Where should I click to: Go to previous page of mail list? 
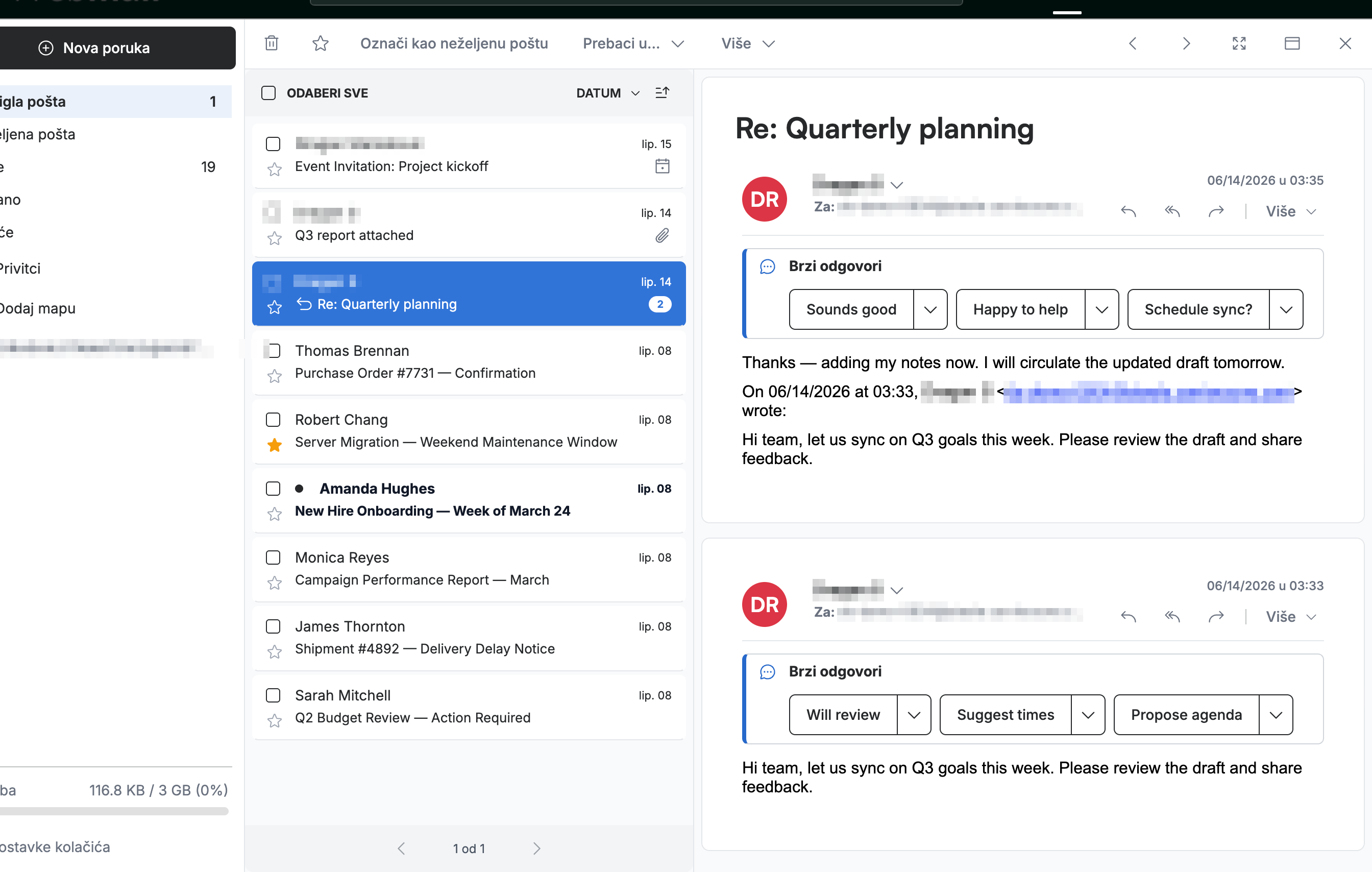coord(402,849)
